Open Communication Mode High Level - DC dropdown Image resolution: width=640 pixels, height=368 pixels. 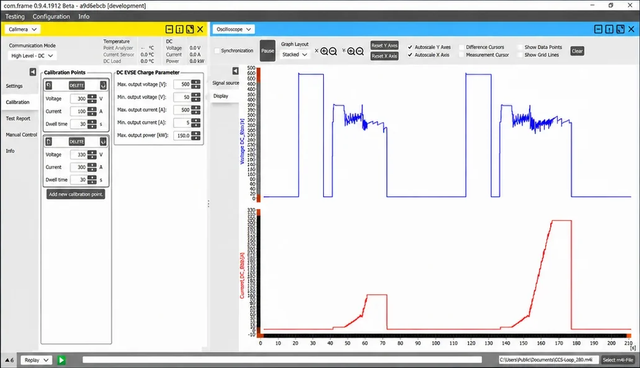[x=32, y=56]
